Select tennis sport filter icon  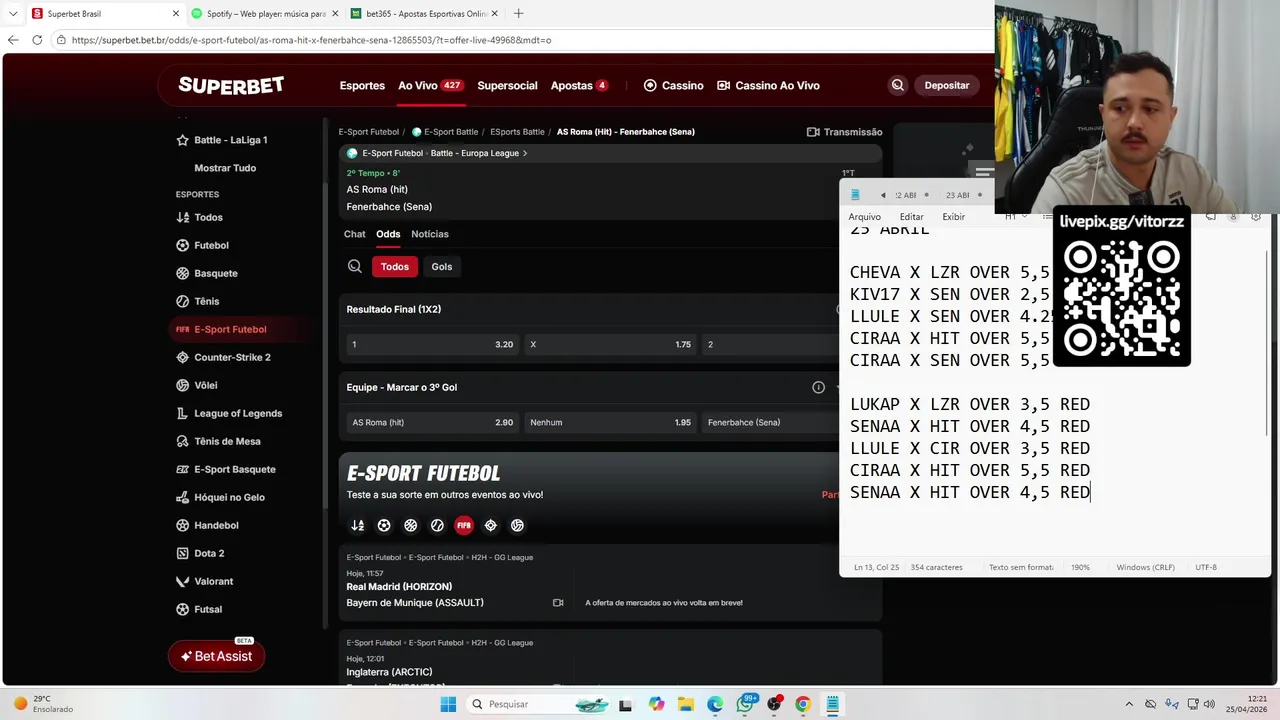437,525
